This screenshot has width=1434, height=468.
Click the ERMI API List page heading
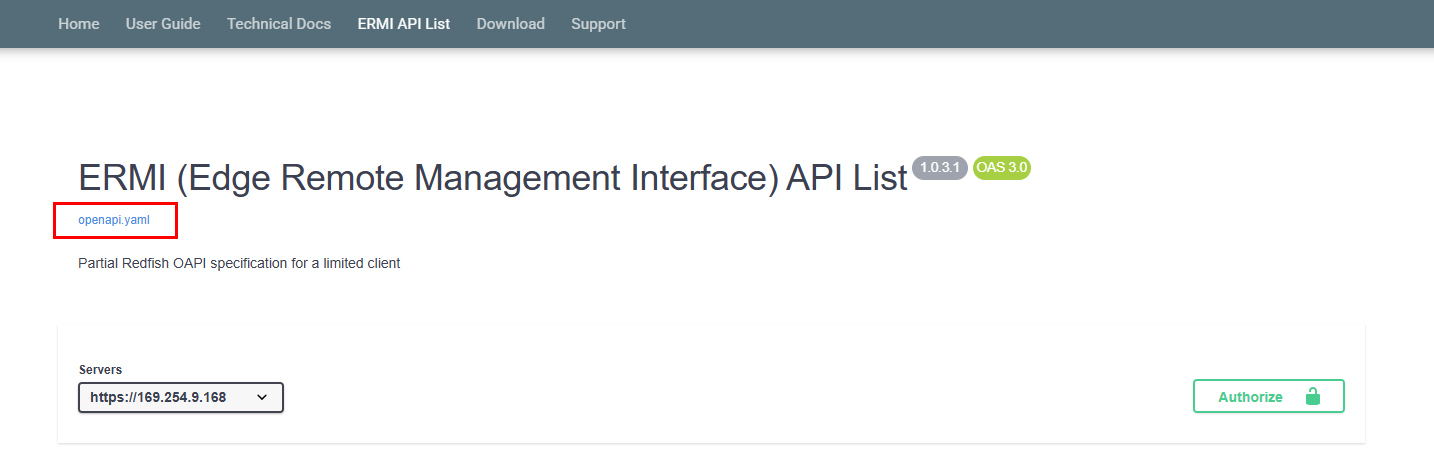tap(492, 178)
